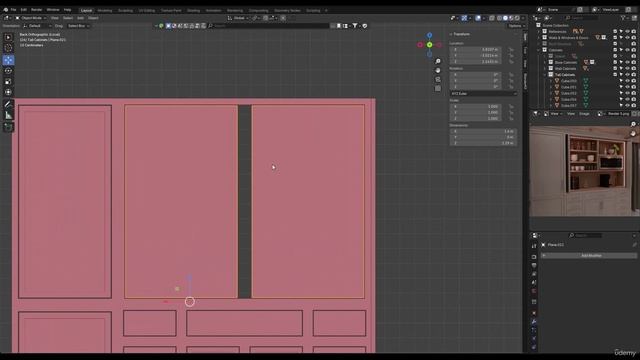Click the Dimensions X value field
The width and height of the screenshot is (640, 360).
483,131
